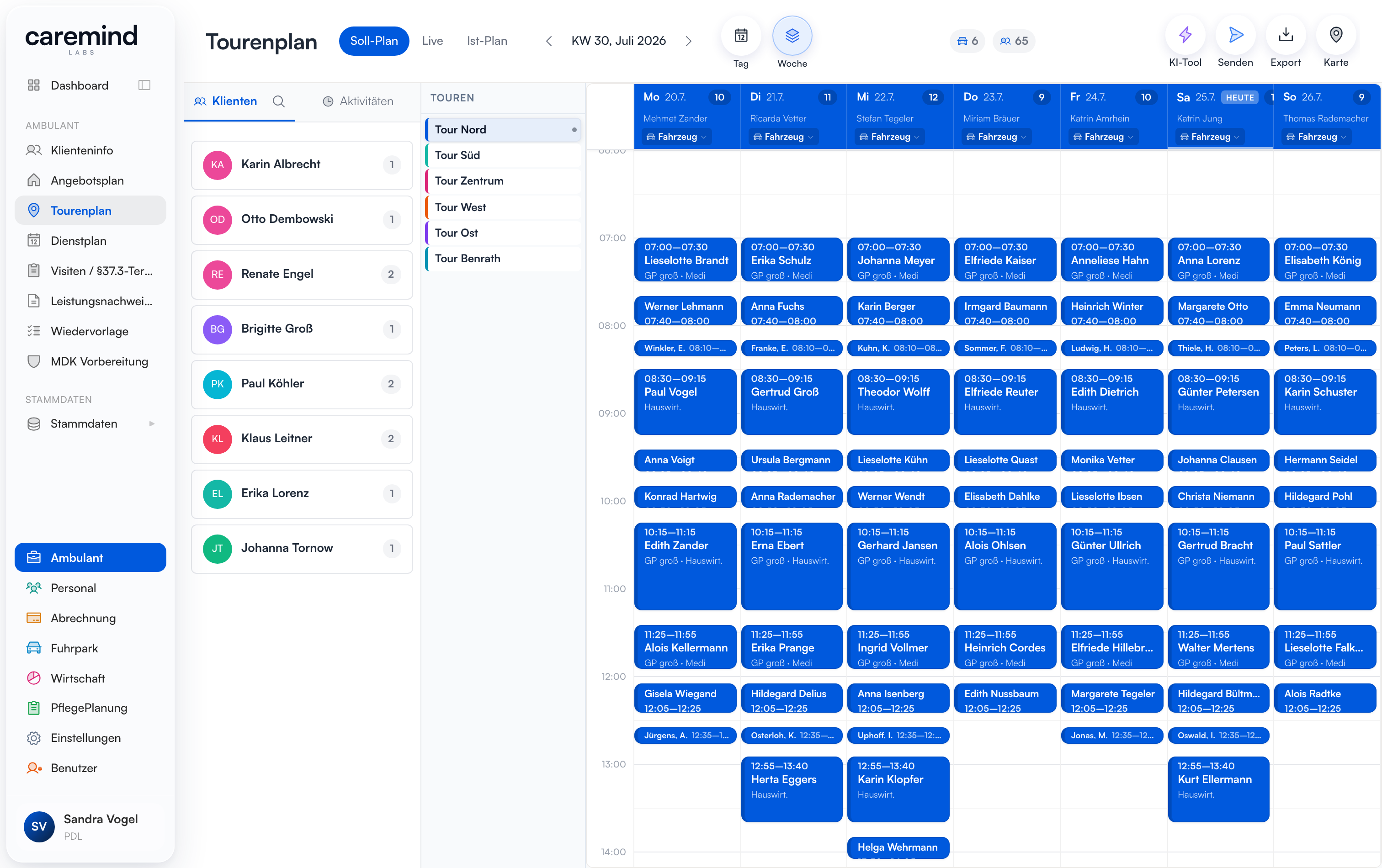
Task: Select Tour Benrath
Action: (x=503, y=259)
